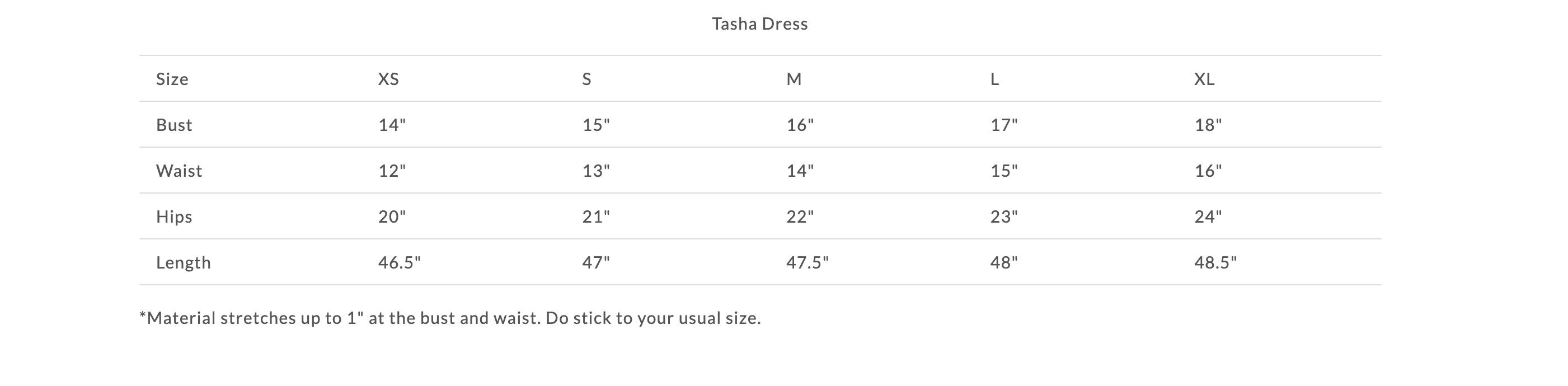1568x386 pixels.
Task: Click the material stretch note text
Action: [450, 318]
